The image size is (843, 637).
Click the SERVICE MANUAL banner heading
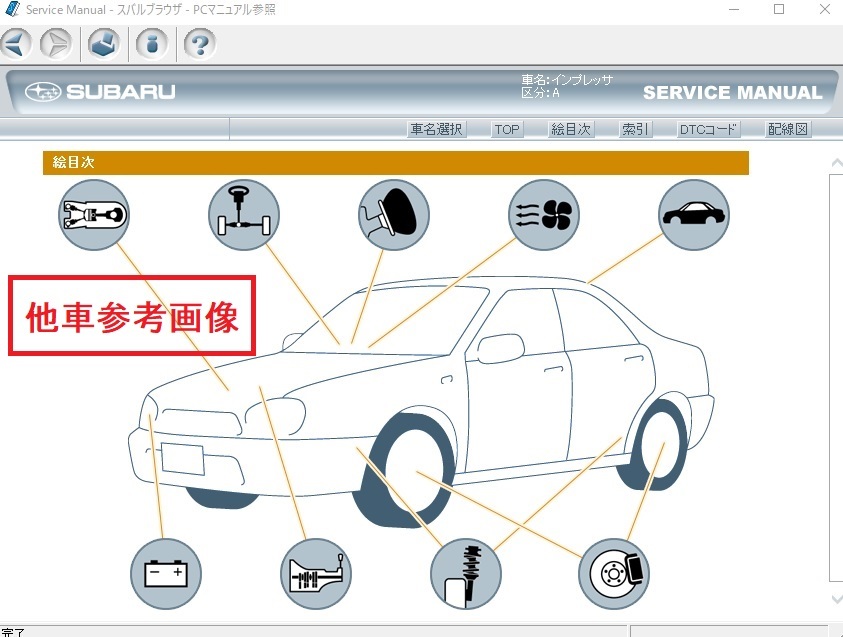point(733,92)
